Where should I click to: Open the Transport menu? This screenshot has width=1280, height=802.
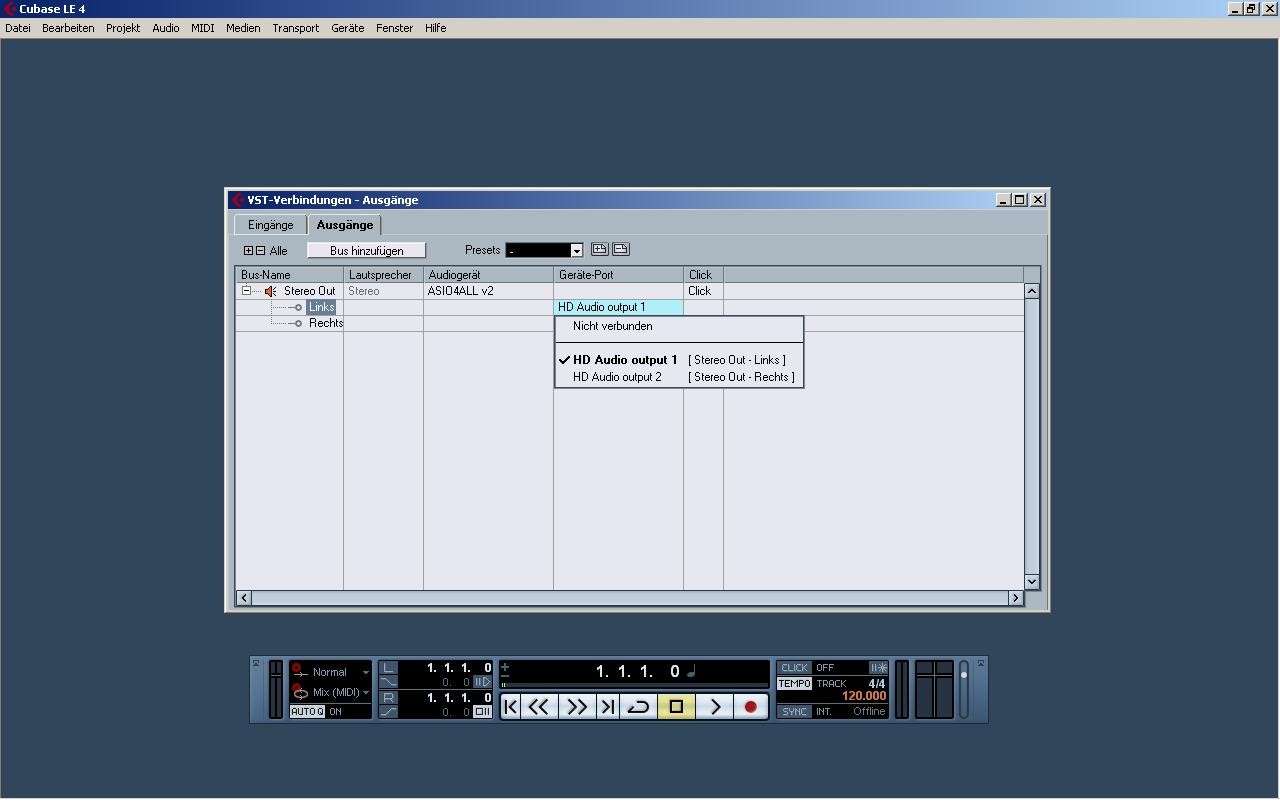pyautogui.click(x=296, y=28)
